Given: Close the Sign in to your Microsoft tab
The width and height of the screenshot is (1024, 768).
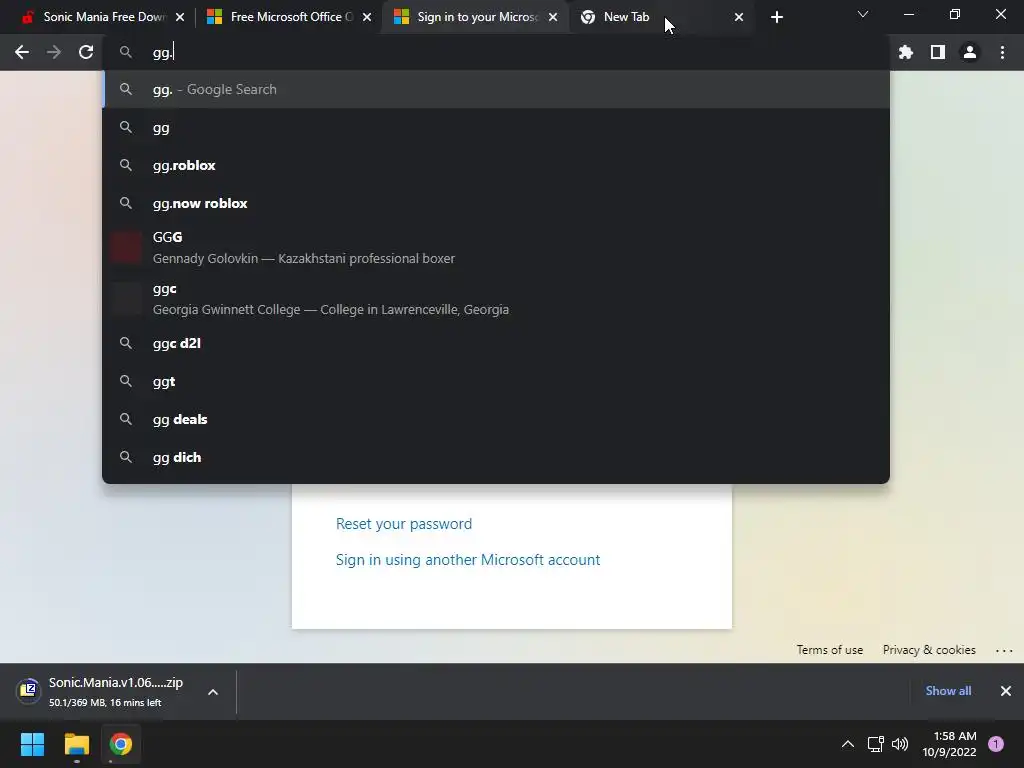Looking at the screenshot, I should [553, 17].
